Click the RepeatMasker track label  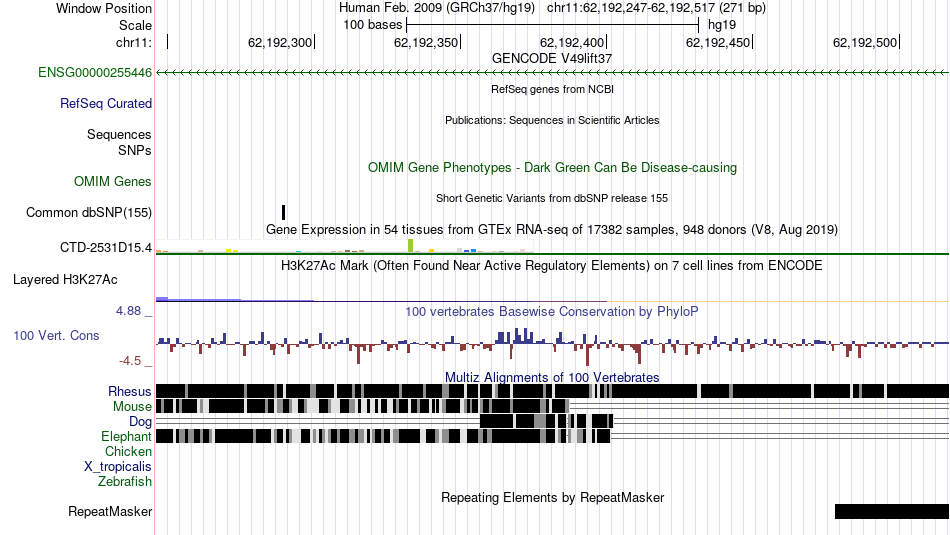pyautogui.click(x=110, y=512)
